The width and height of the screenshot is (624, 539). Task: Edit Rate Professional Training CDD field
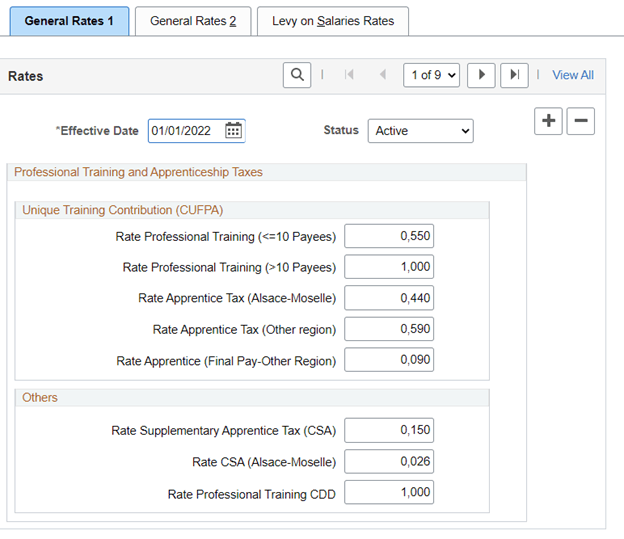click(x=389, y=492)
